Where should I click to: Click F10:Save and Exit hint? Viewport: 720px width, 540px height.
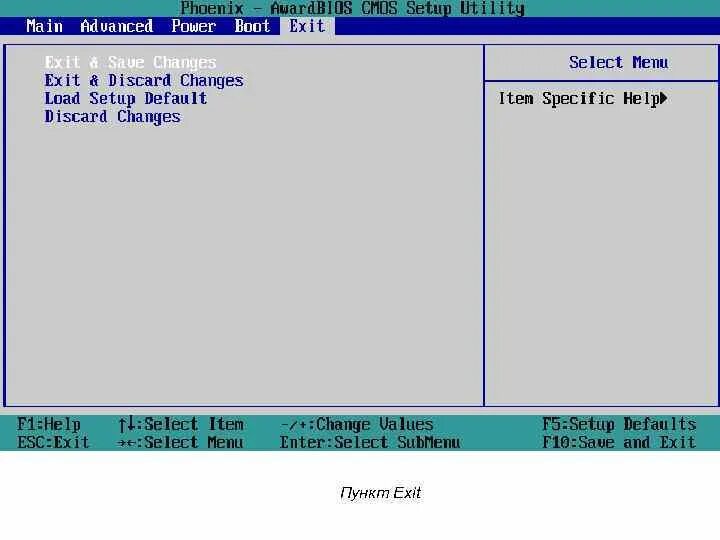pos(619,442)
